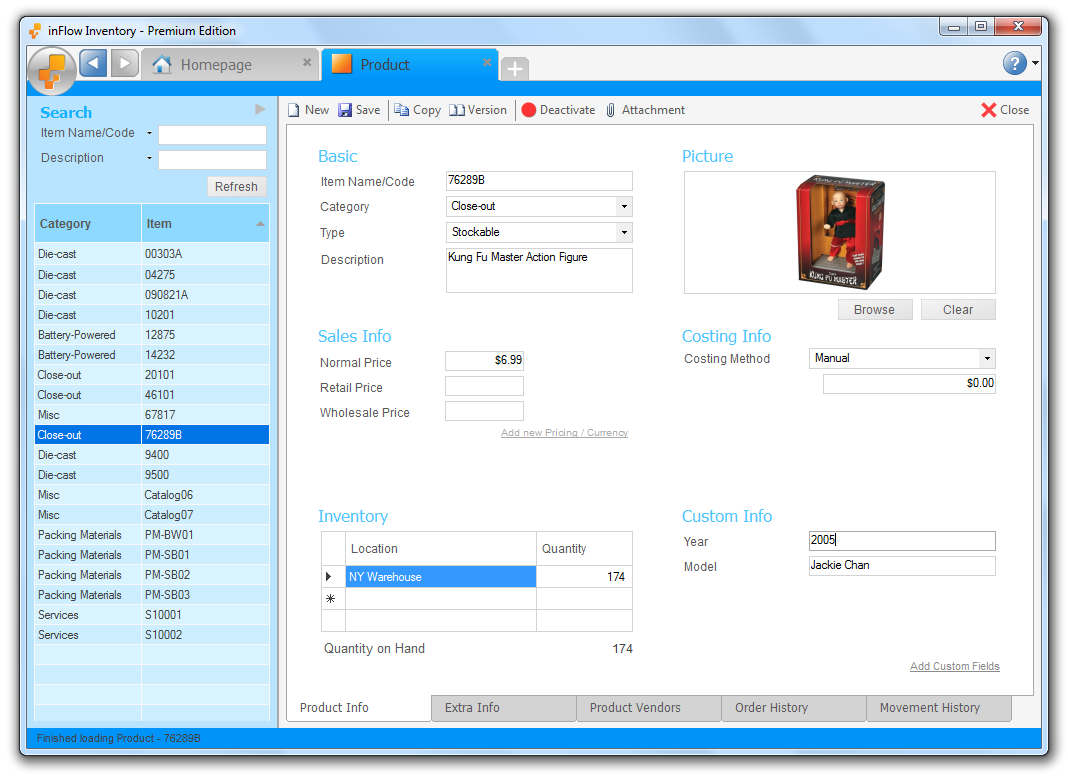Go forward with the right arrow button
The height and width of the screenshot is (776, 1068).
click(124, 64)
